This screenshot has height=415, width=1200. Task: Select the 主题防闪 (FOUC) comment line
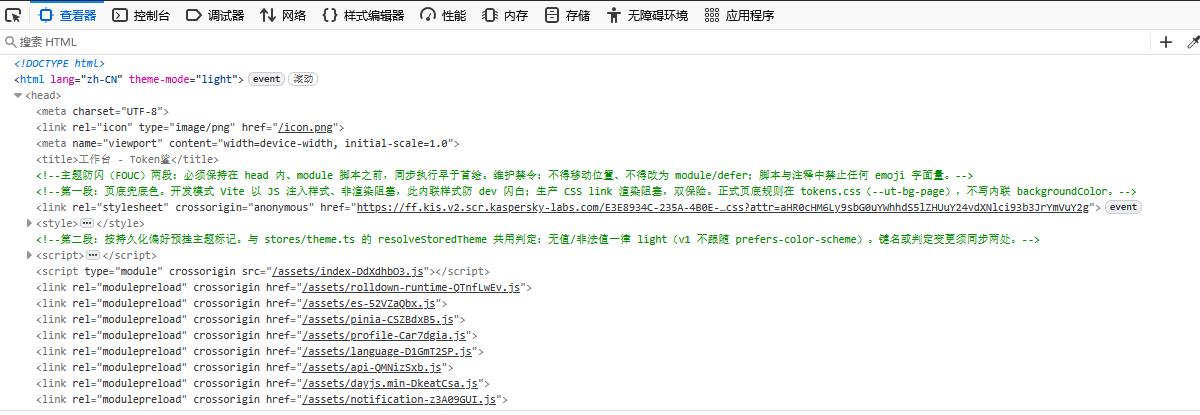click(x=505, y=175)
